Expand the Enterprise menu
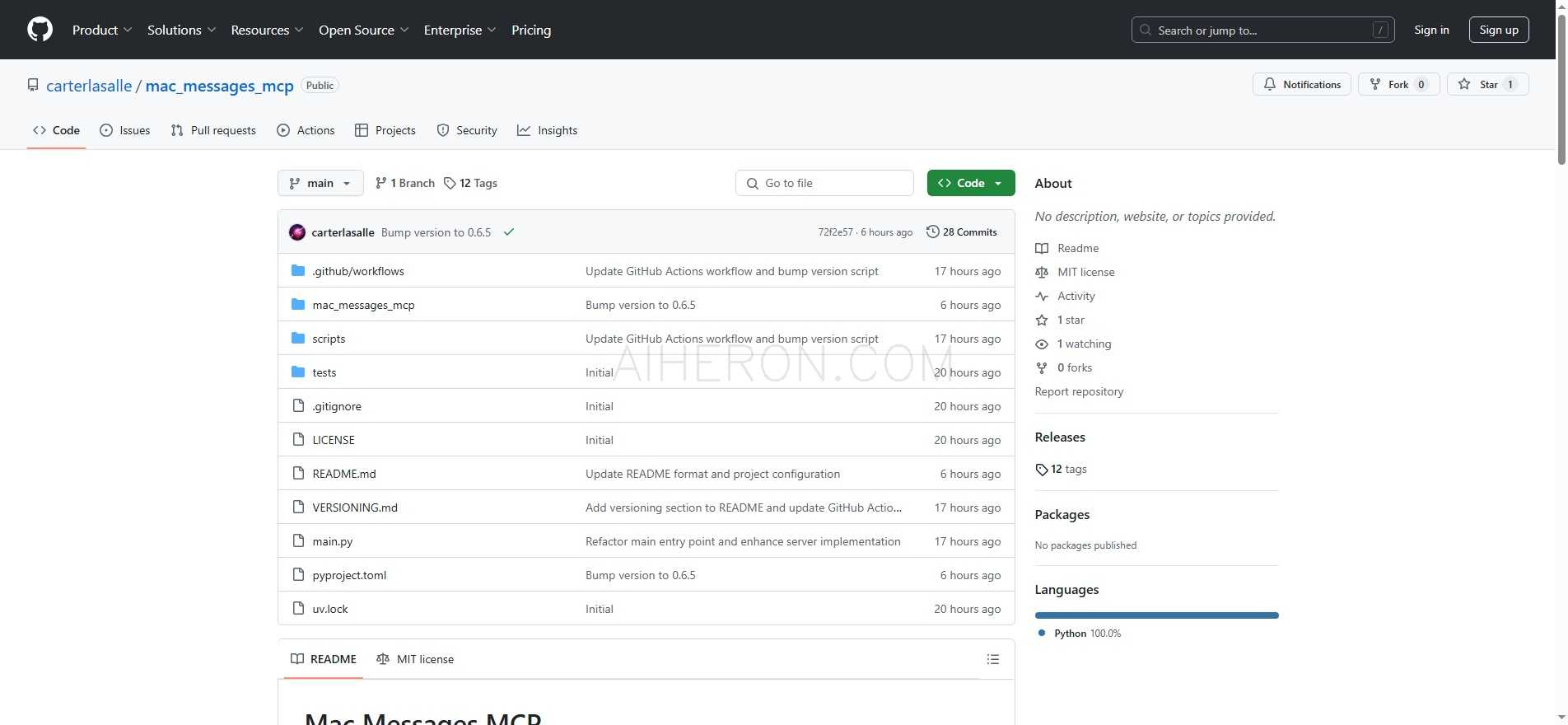 [460, 30]
